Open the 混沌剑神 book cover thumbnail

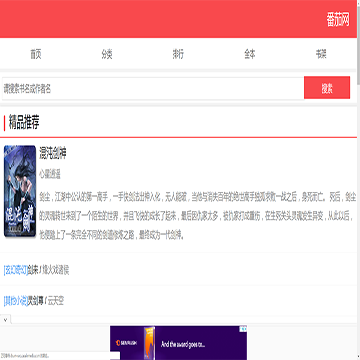20,191
